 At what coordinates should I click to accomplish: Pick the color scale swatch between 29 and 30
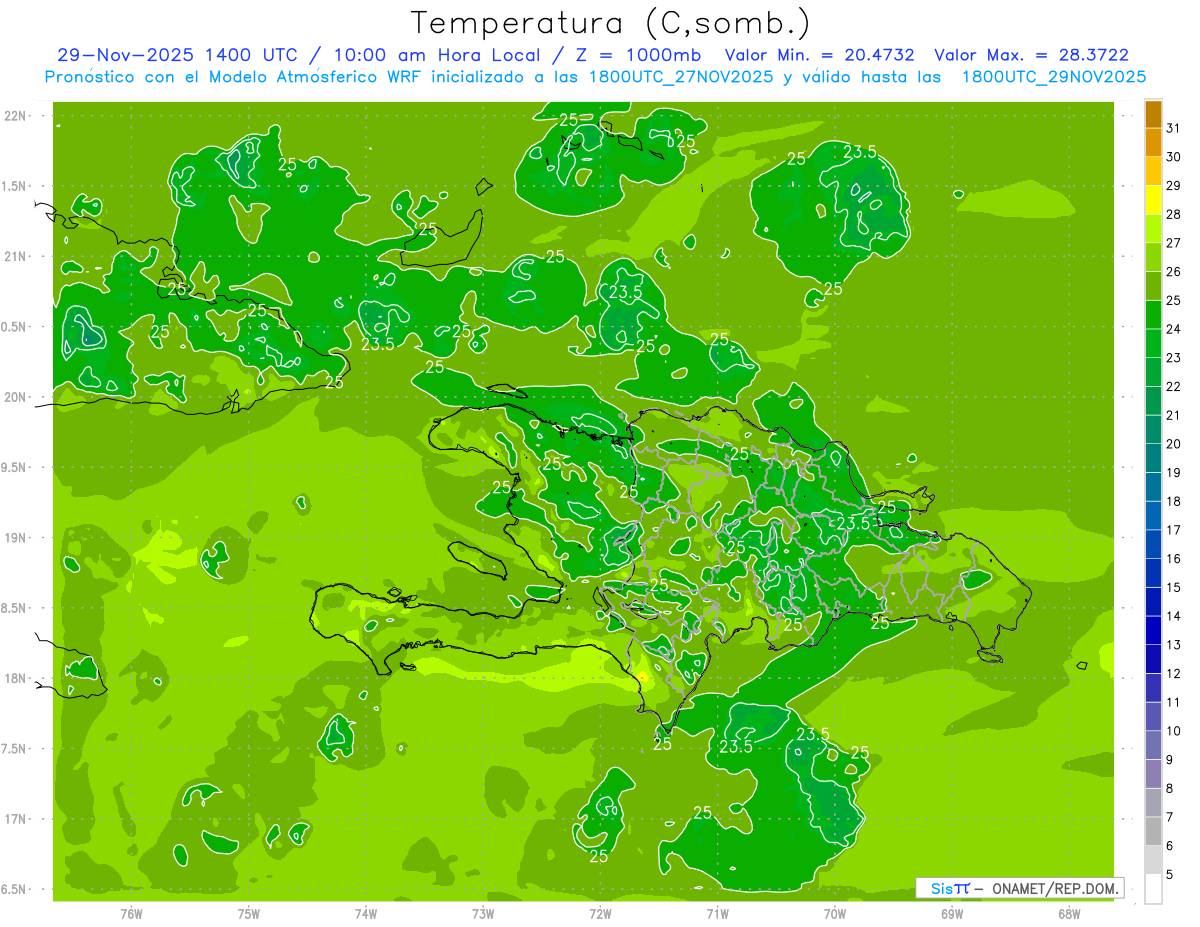point(1153,171)
